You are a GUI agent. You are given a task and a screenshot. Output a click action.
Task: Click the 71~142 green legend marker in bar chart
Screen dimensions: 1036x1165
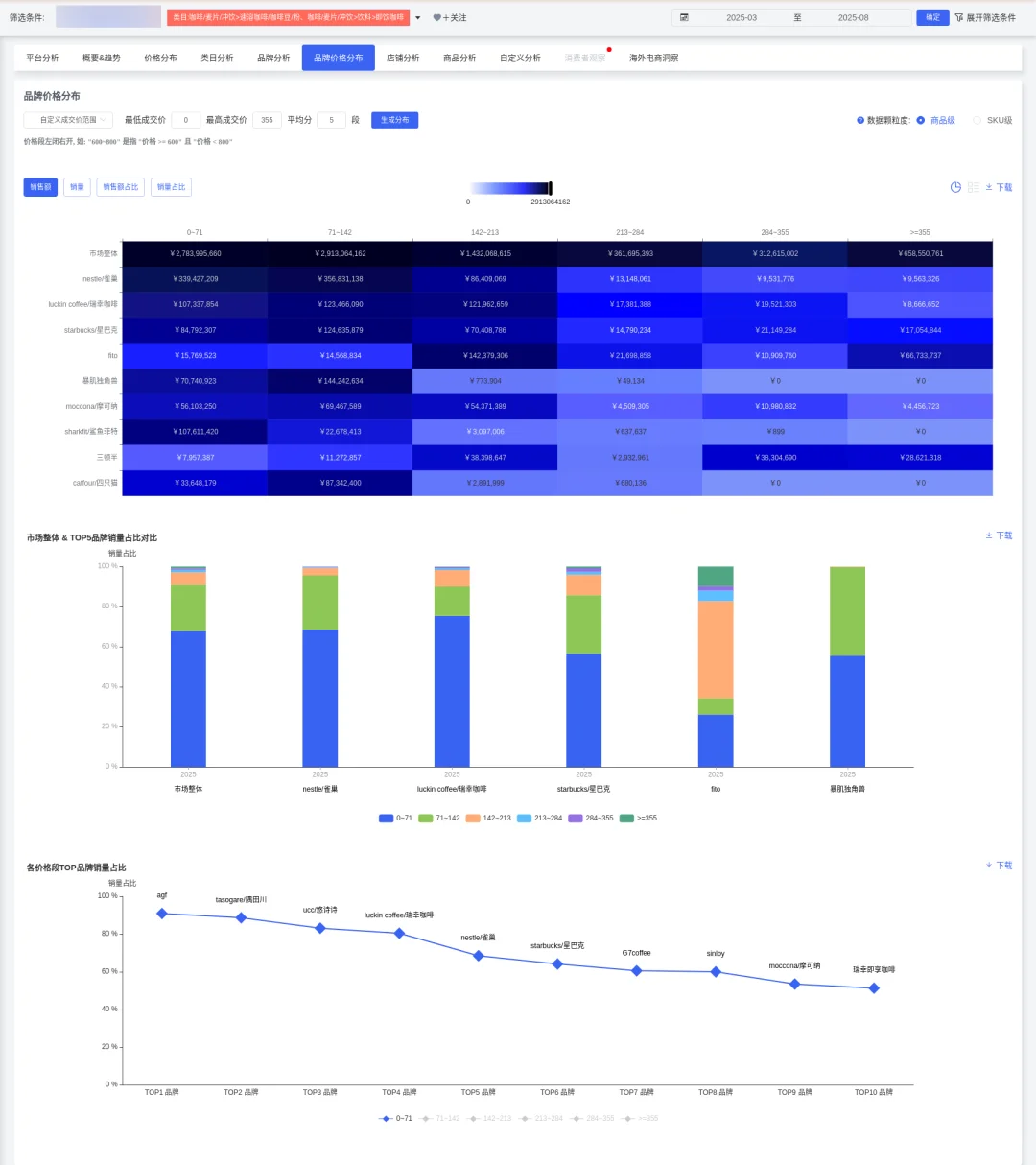click(425, 819)
